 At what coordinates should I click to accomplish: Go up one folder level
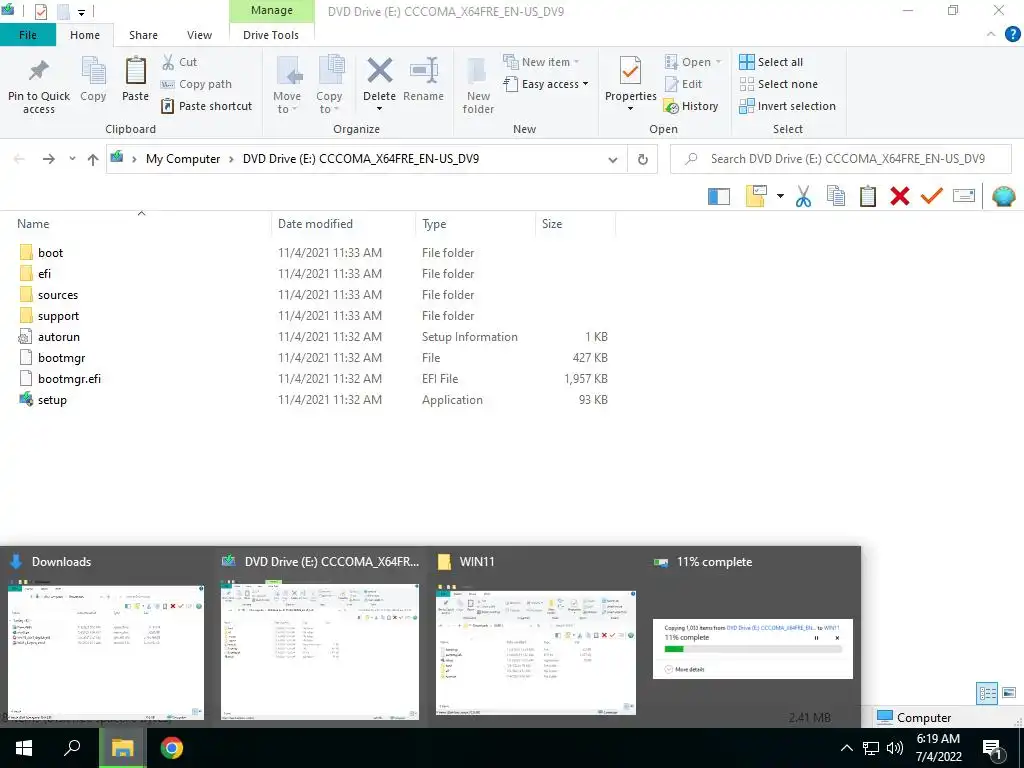pos(93,159)
